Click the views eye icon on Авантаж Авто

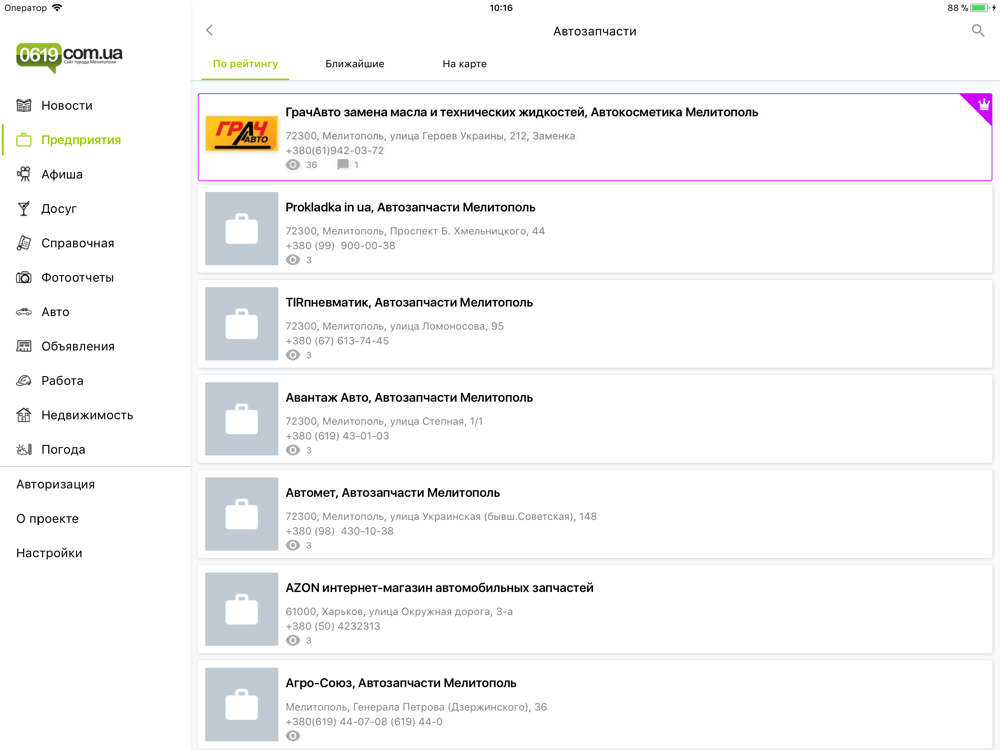pyautogui.click(x=293, y=450)
